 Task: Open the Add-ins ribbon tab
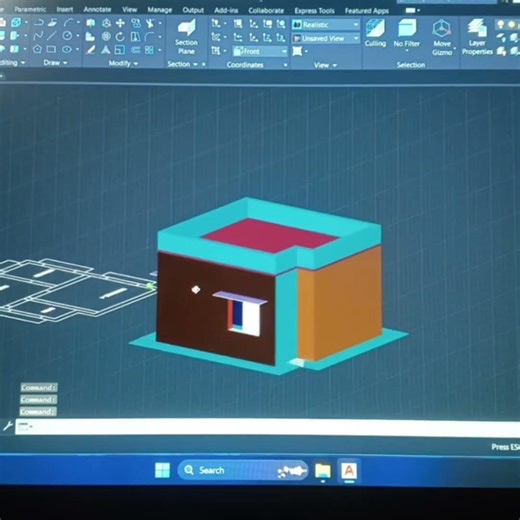click(226, 10)
